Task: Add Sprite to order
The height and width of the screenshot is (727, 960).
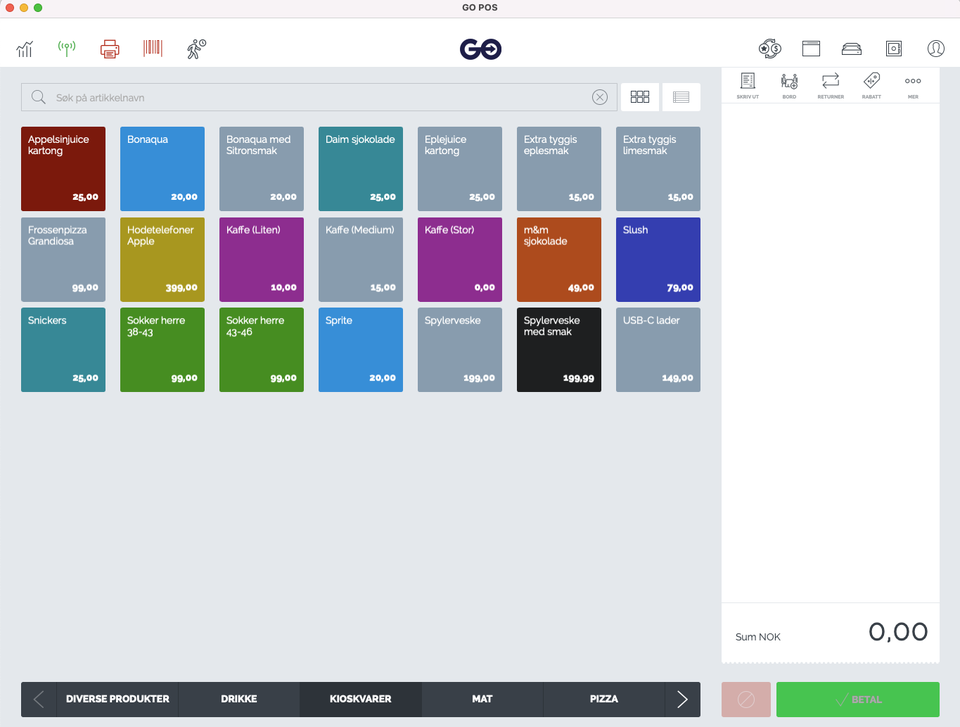Action: pyautogui.click(x=361, y=350)
